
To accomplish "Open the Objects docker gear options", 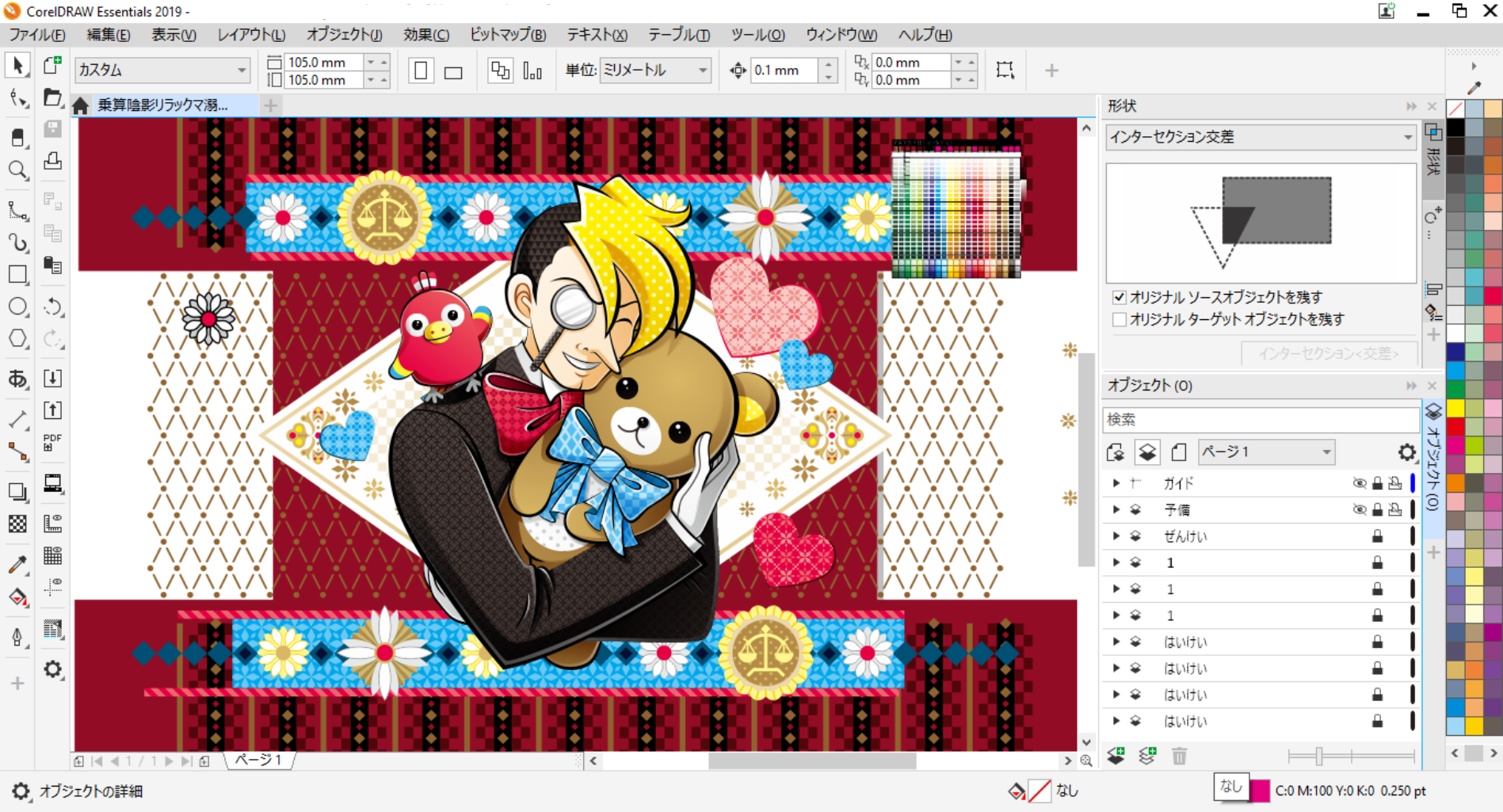I will click(x=1406, y=452).
